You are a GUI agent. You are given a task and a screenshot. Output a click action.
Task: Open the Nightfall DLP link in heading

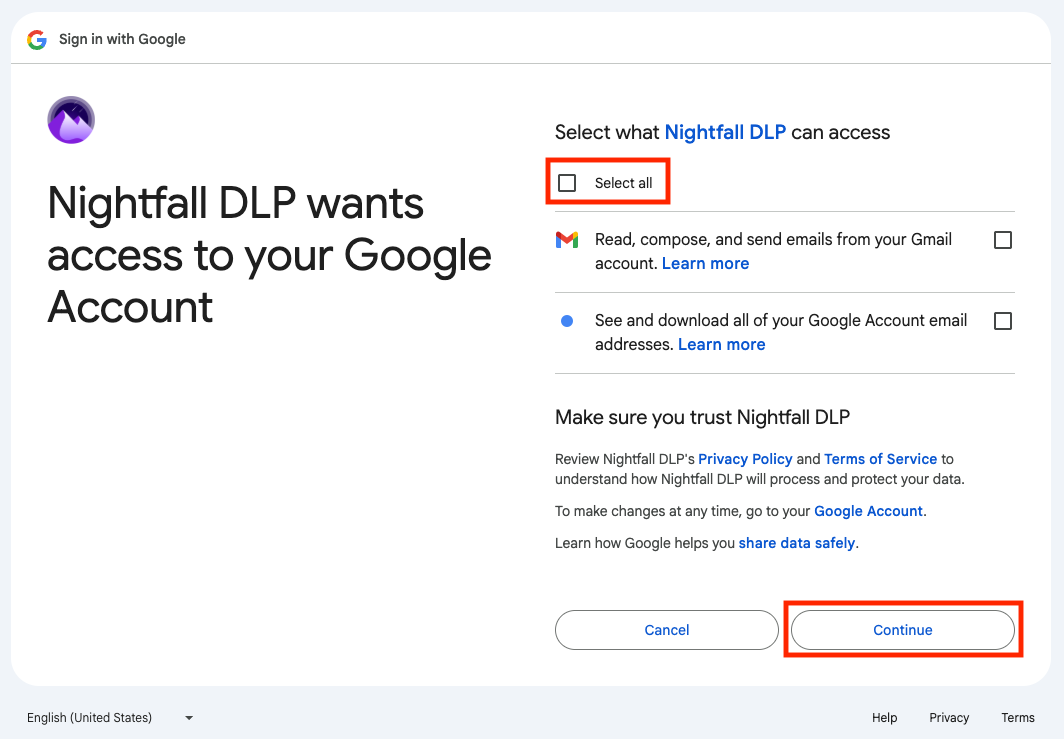point(725,132)
